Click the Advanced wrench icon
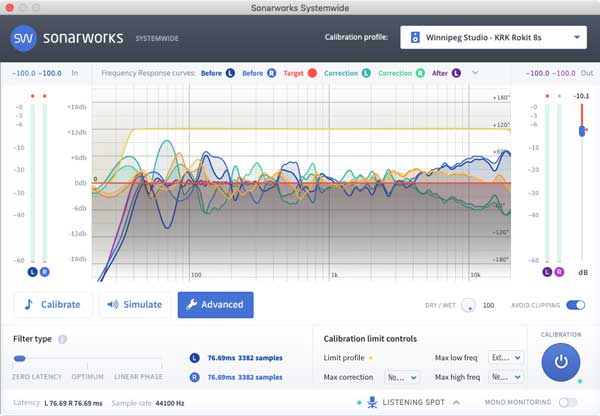Viewport: 600px width, 416px height. click(x=191, y=305)
